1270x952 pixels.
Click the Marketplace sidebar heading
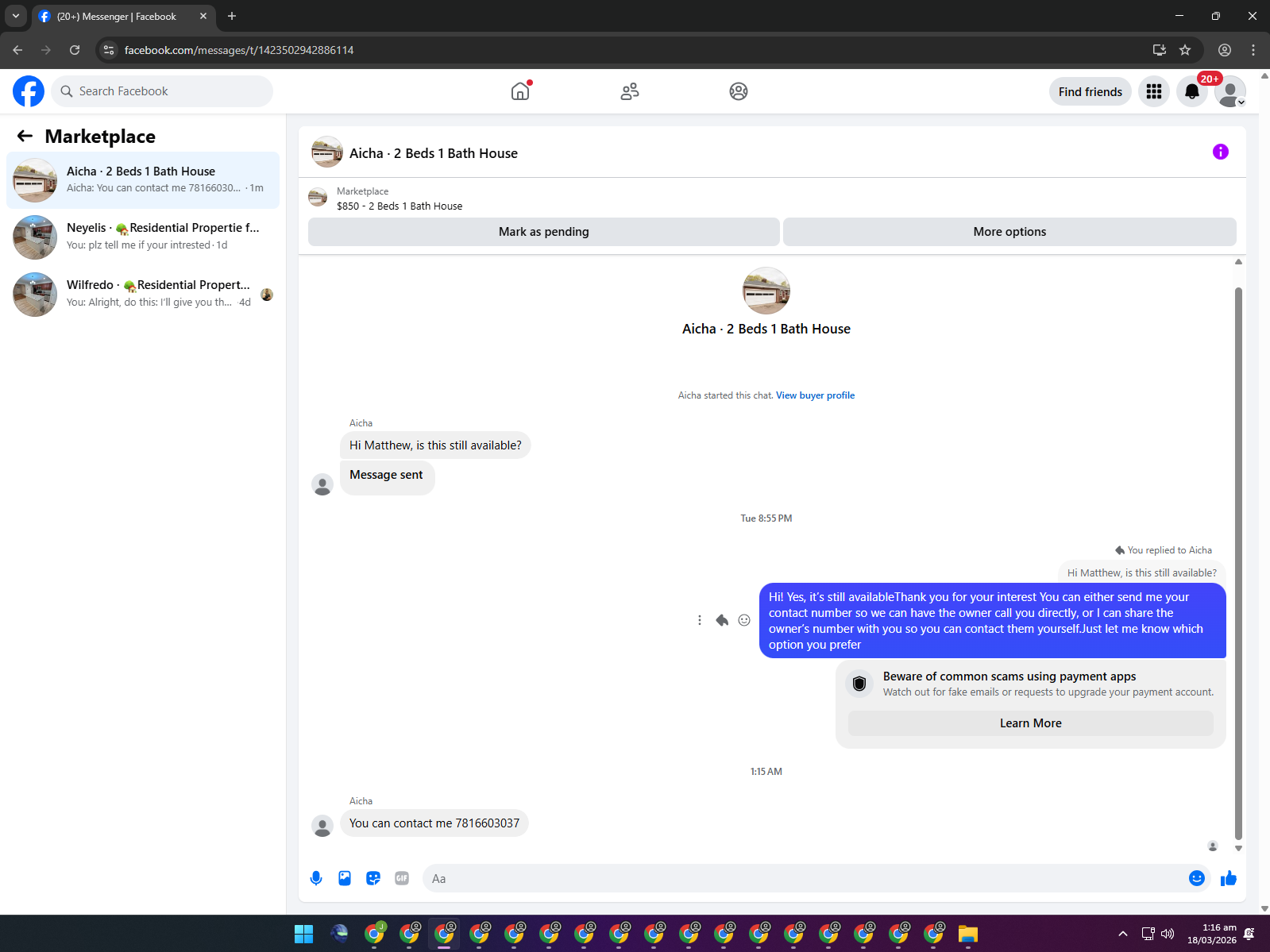coord(100,137)
